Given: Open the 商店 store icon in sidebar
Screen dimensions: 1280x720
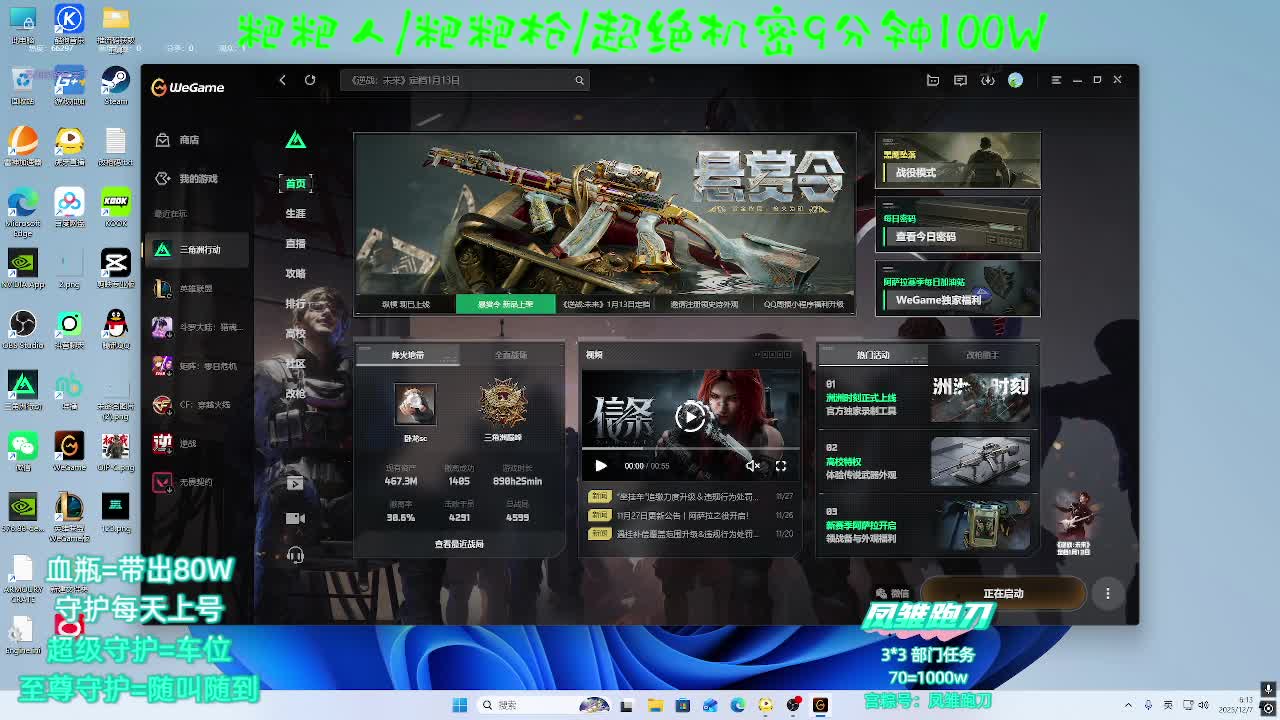Looking at the screenshot, I should (163, 140).
